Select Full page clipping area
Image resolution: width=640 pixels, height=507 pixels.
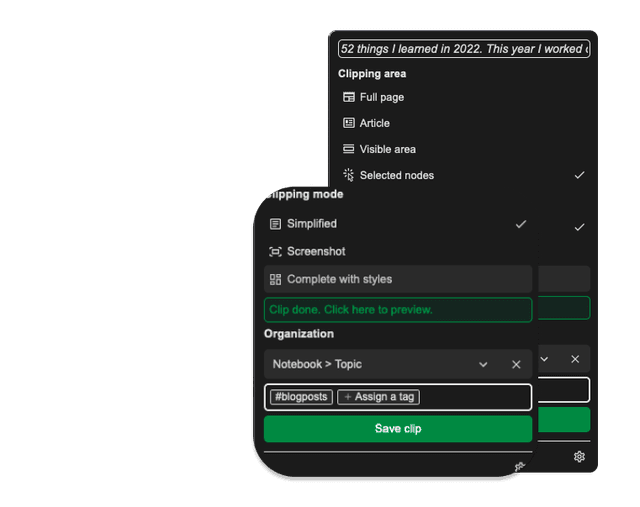tap(464, 97)
